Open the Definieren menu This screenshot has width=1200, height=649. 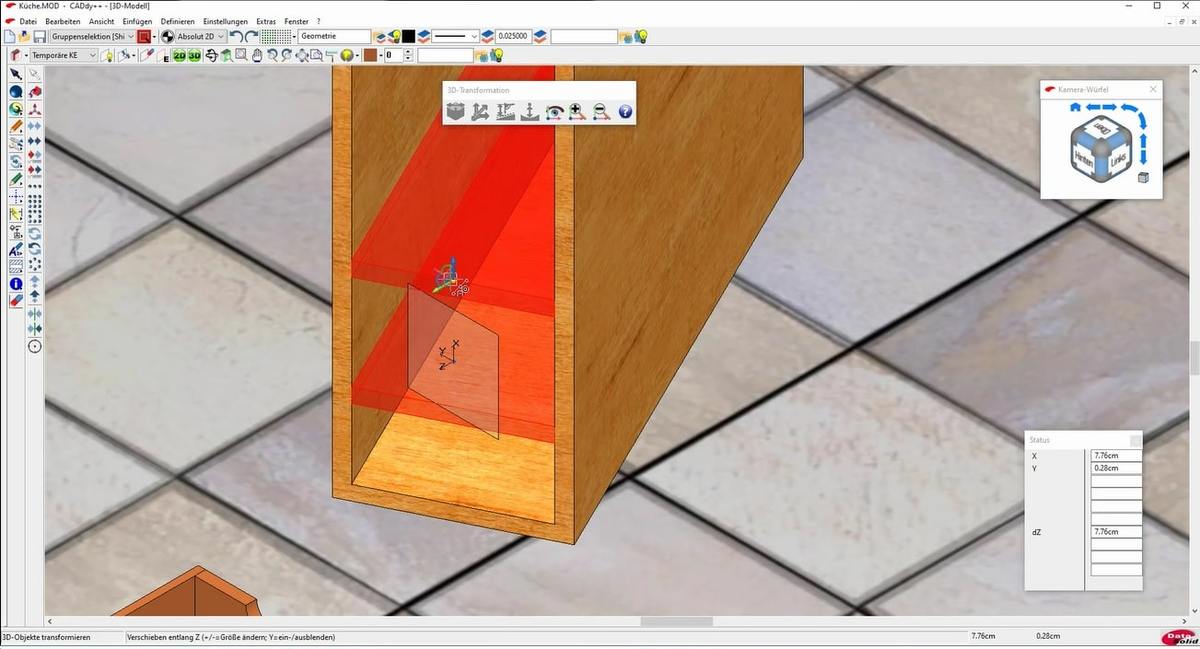(177, 21)
